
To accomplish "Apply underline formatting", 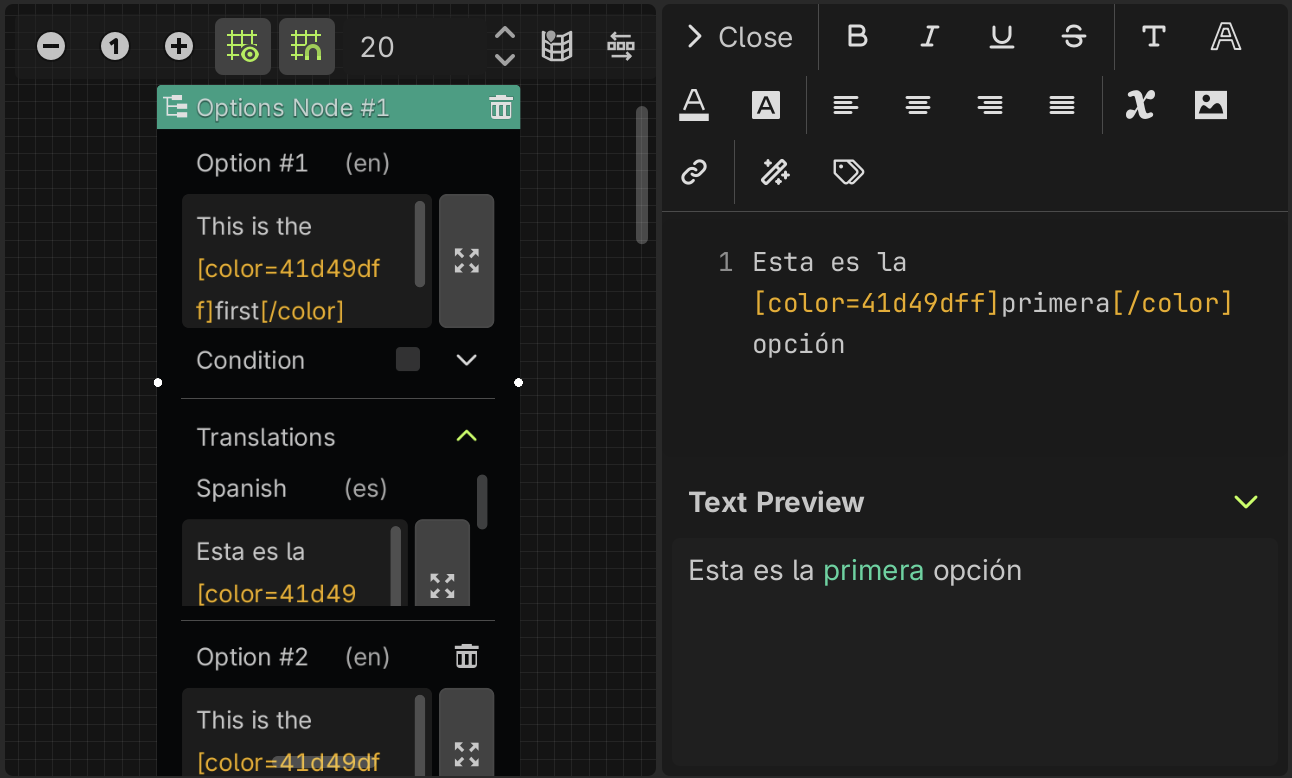I will (1001, 37).
